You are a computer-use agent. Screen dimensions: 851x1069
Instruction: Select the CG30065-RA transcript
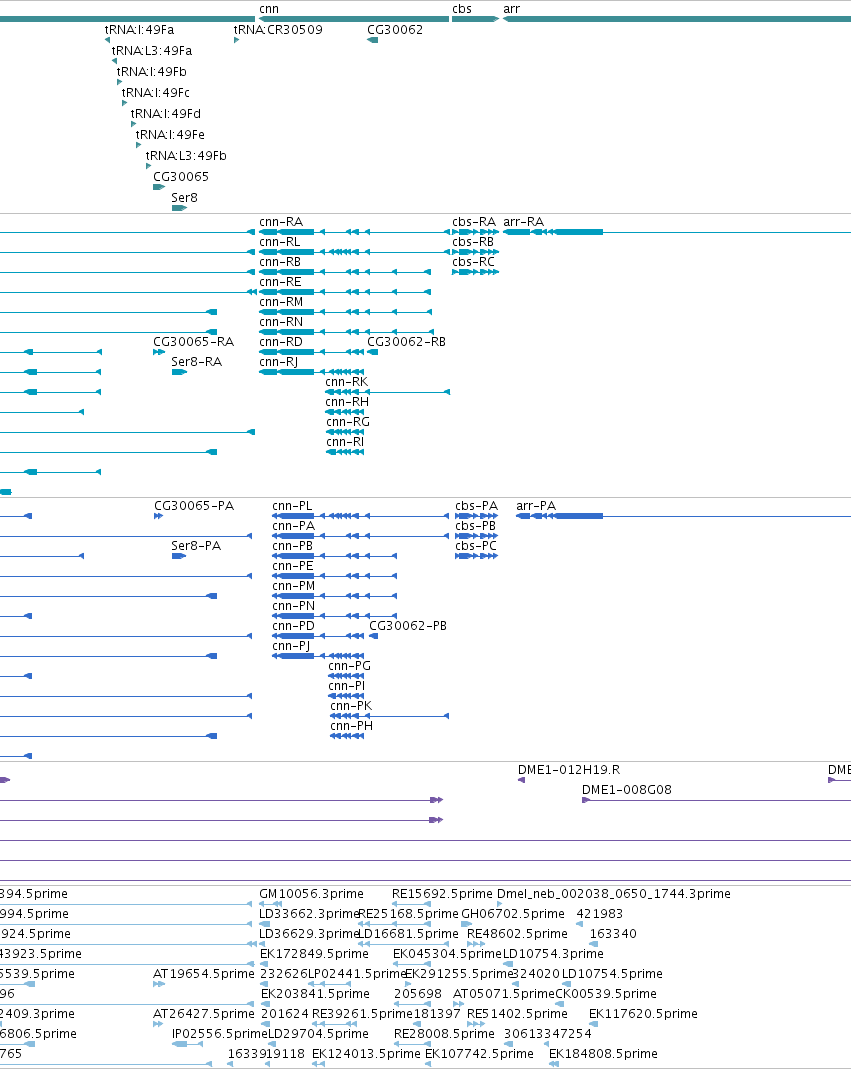click(194, 342)
